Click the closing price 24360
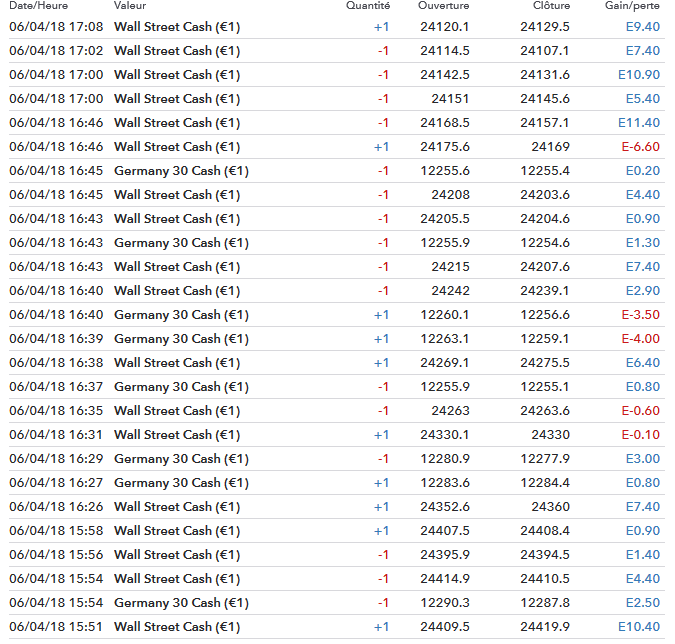Screen dimensions: 675x644 (x=551, y=507)
